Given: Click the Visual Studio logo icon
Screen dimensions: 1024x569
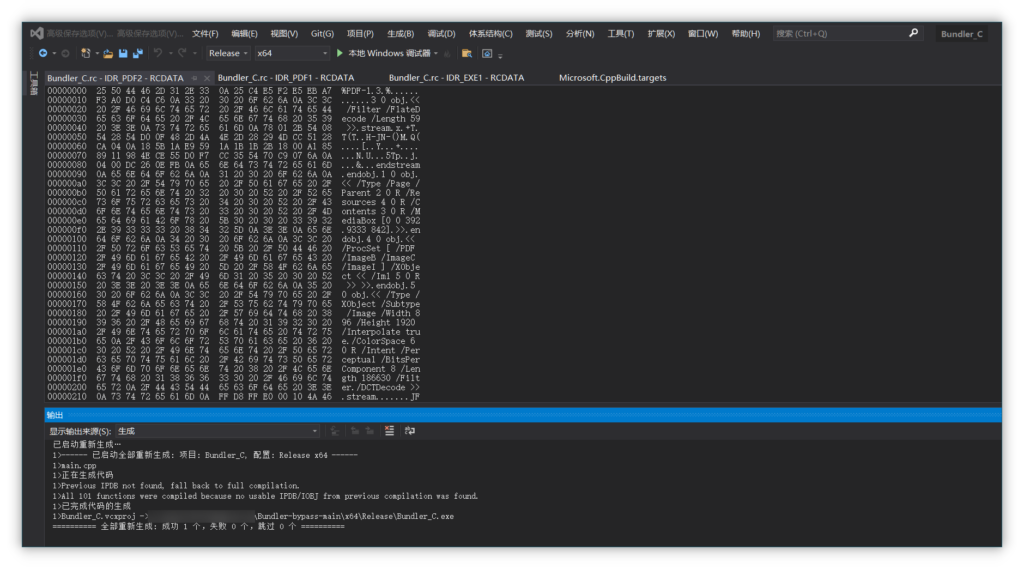Looking at the screenshot, I should click(37, 33).
